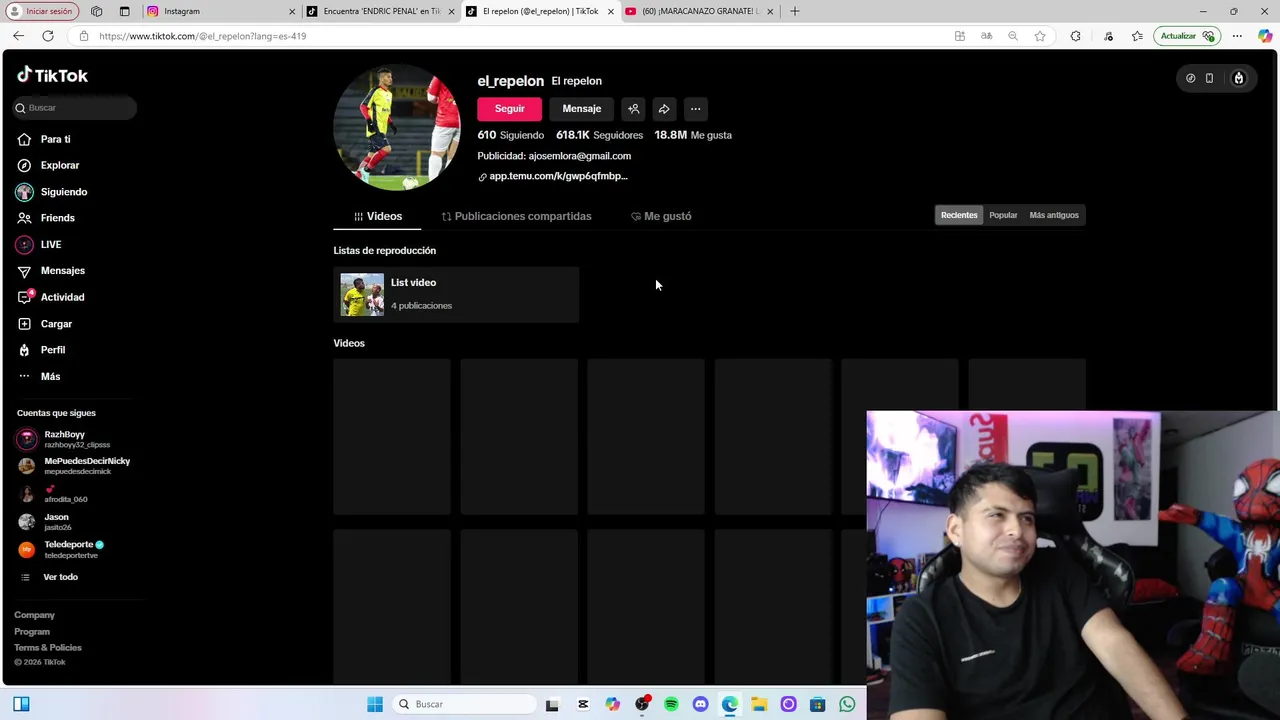Screen dimensions: 1280x720
Task: Switch to Publicaciones compartidas tab
Action: (516, 216)
